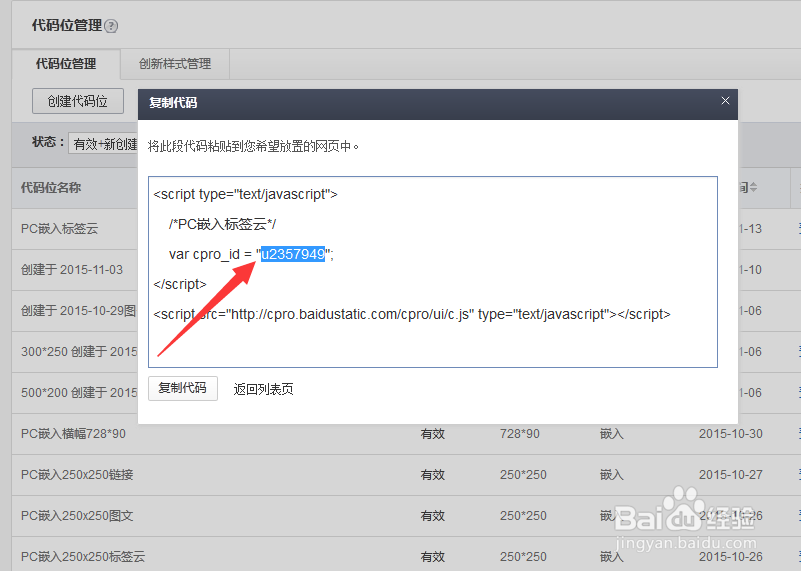Click the 代码位名称 column header
This screenshot has height=571, width=801.
click(x=51, y=187)
